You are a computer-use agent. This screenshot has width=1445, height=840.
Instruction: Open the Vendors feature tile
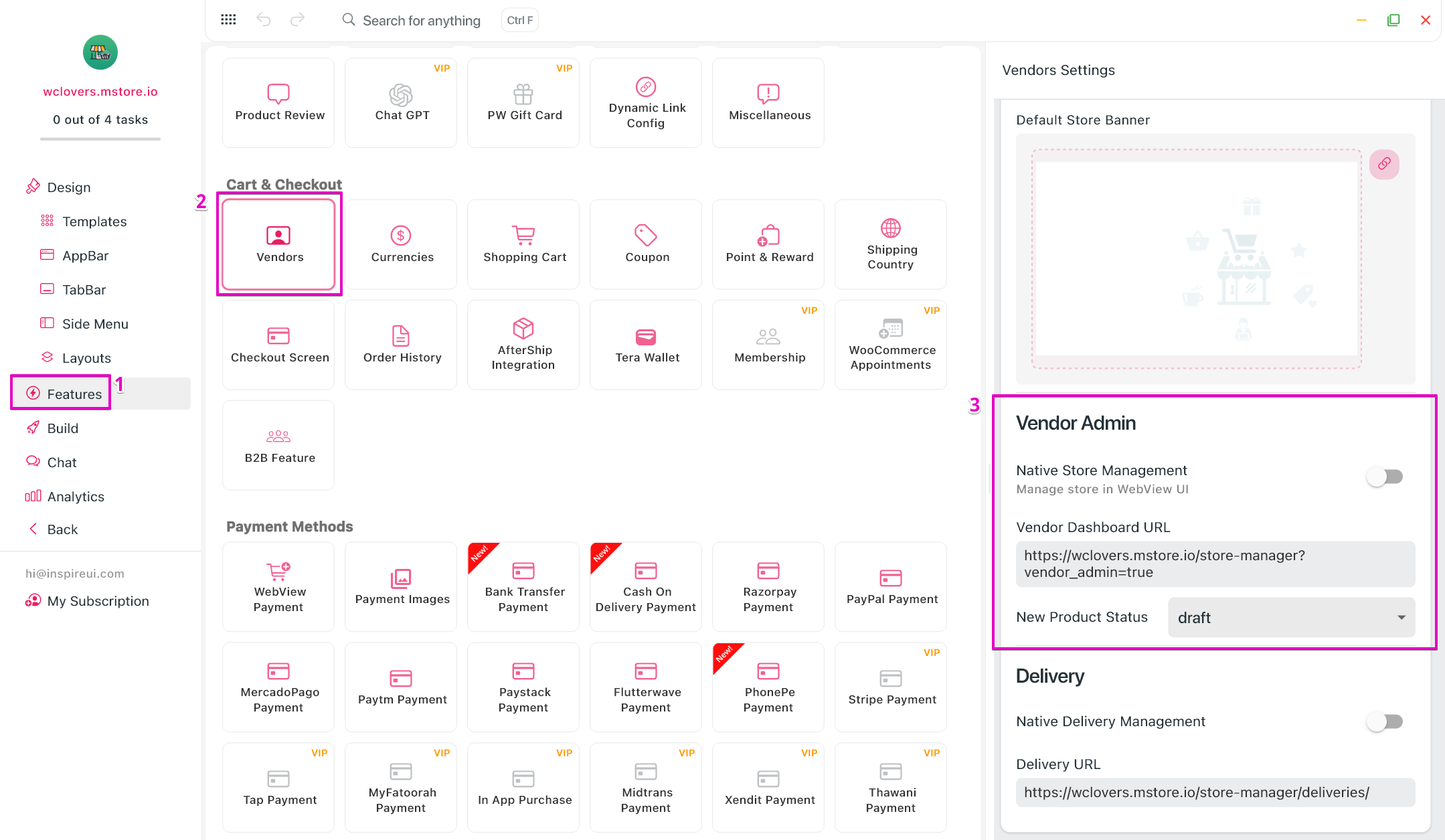point(279,244)
